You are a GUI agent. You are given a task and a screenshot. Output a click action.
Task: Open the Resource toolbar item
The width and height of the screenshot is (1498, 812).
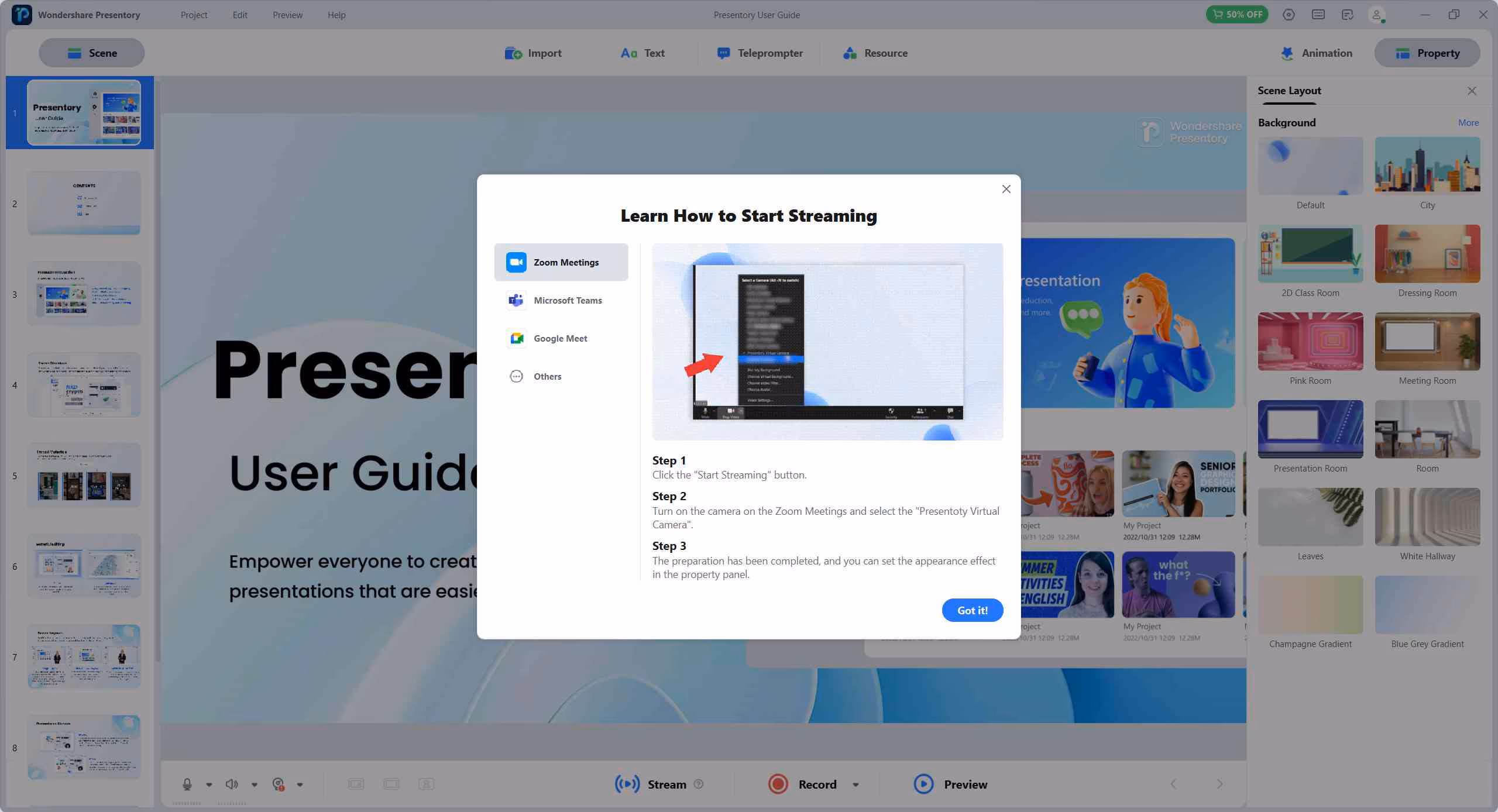(875, 53)
